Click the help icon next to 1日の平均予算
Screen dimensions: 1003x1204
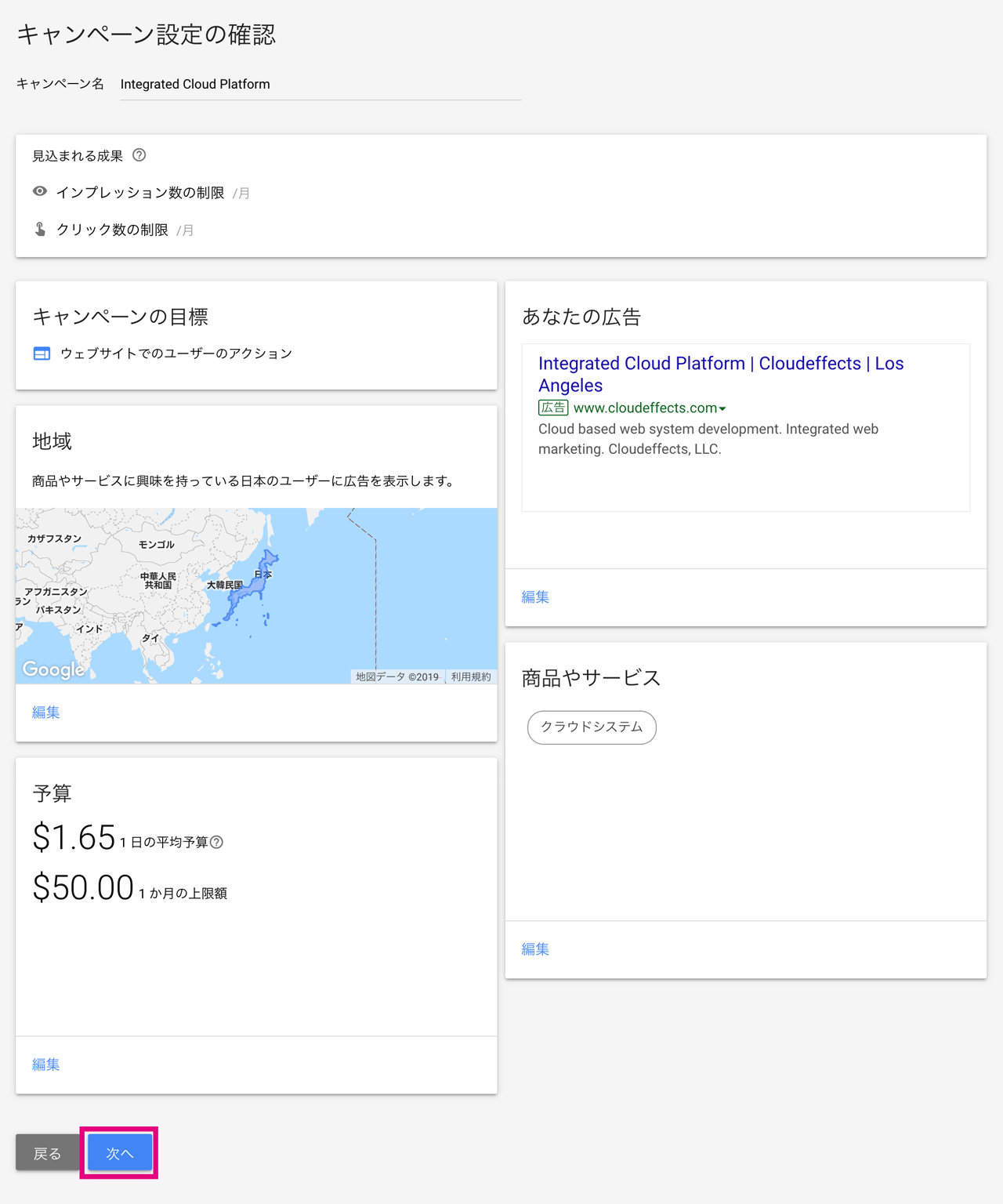tap(217, 842)
